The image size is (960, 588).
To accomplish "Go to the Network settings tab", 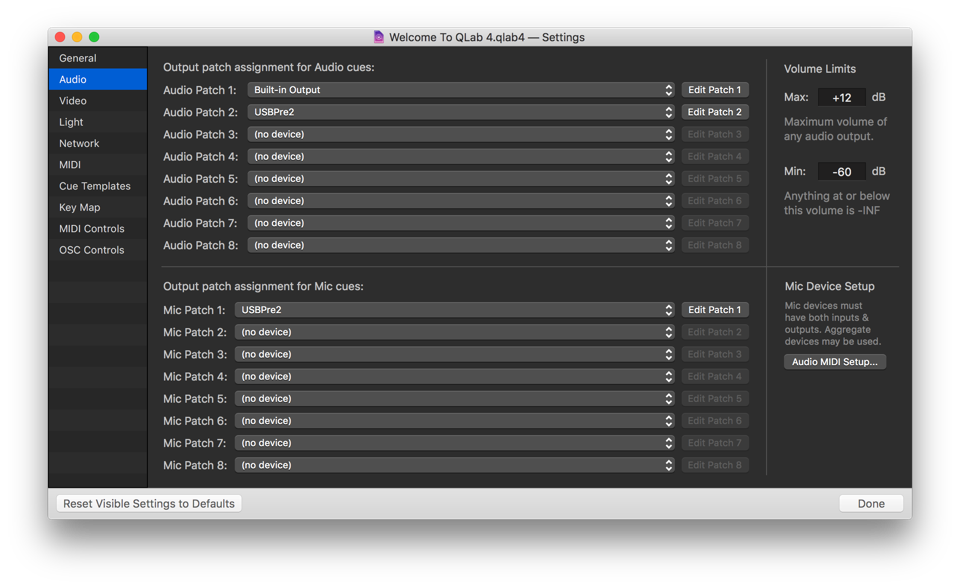I will tap(79, 143).
